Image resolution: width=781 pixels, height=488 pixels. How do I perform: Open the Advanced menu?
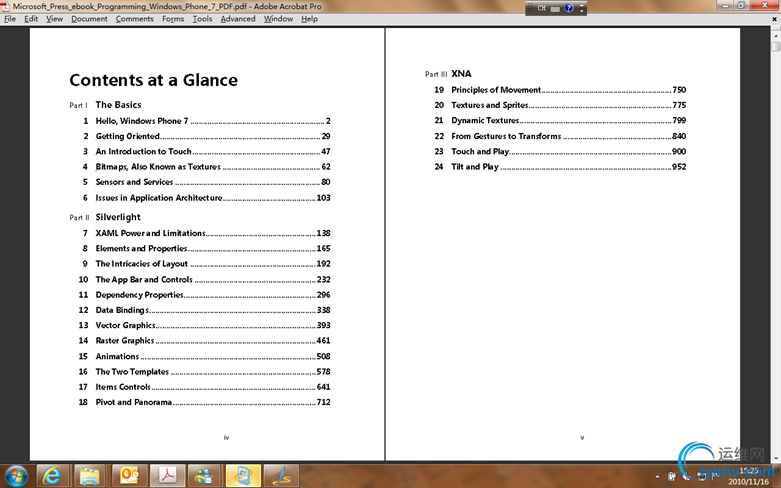(x=238, y=19)
